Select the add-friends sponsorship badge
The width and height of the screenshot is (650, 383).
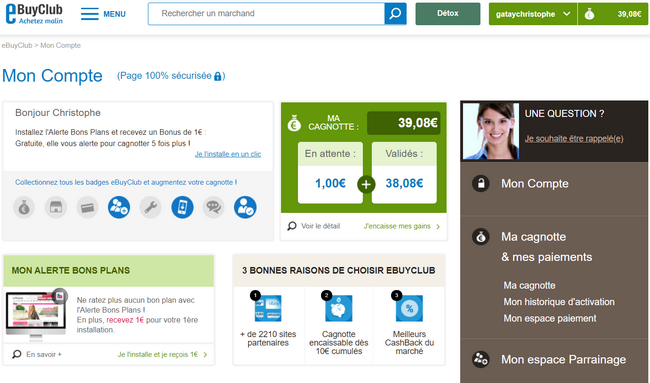(119, 207)
